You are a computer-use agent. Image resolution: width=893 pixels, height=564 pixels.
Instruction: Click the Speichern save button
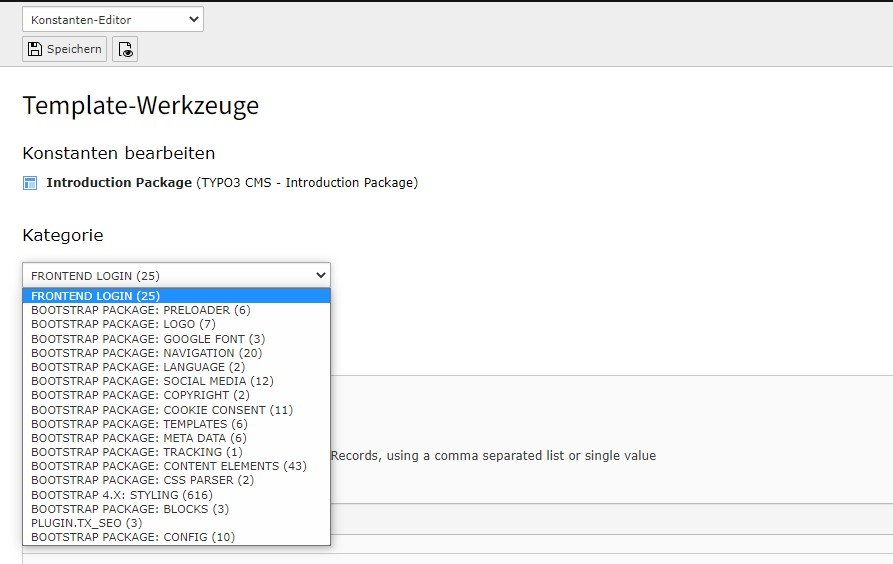tap(64, 49)
